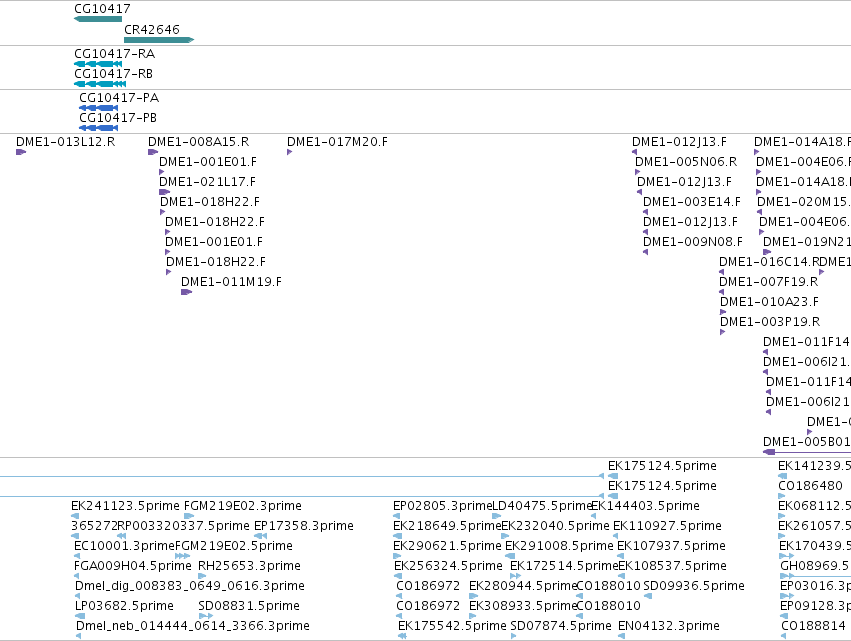Select the purple glyph under DME1-021L17.F
This screenshot has width=851, height=641.
coord(164,192)
